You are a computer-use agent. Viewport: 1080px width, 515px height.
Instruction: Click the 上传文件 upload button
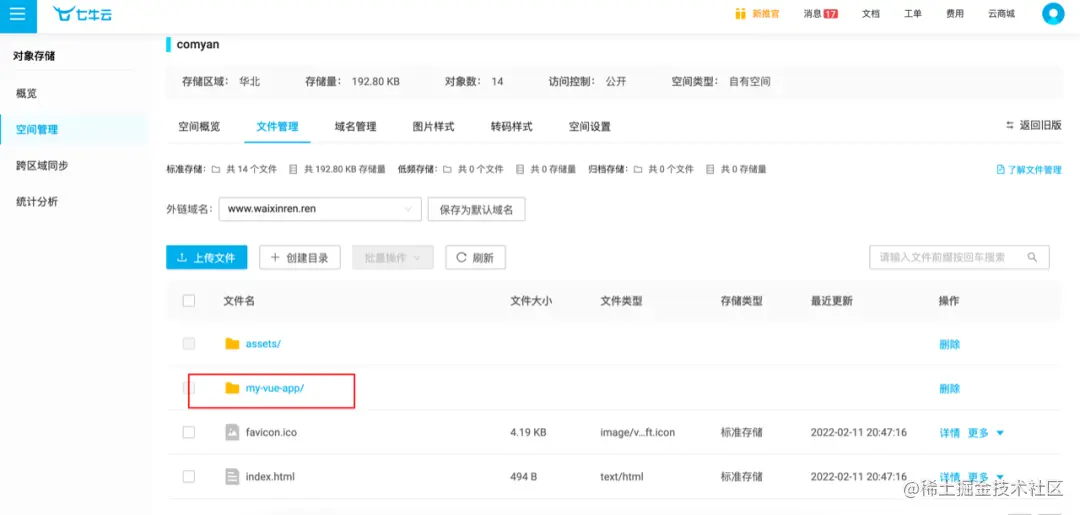[x=206, y=258]
